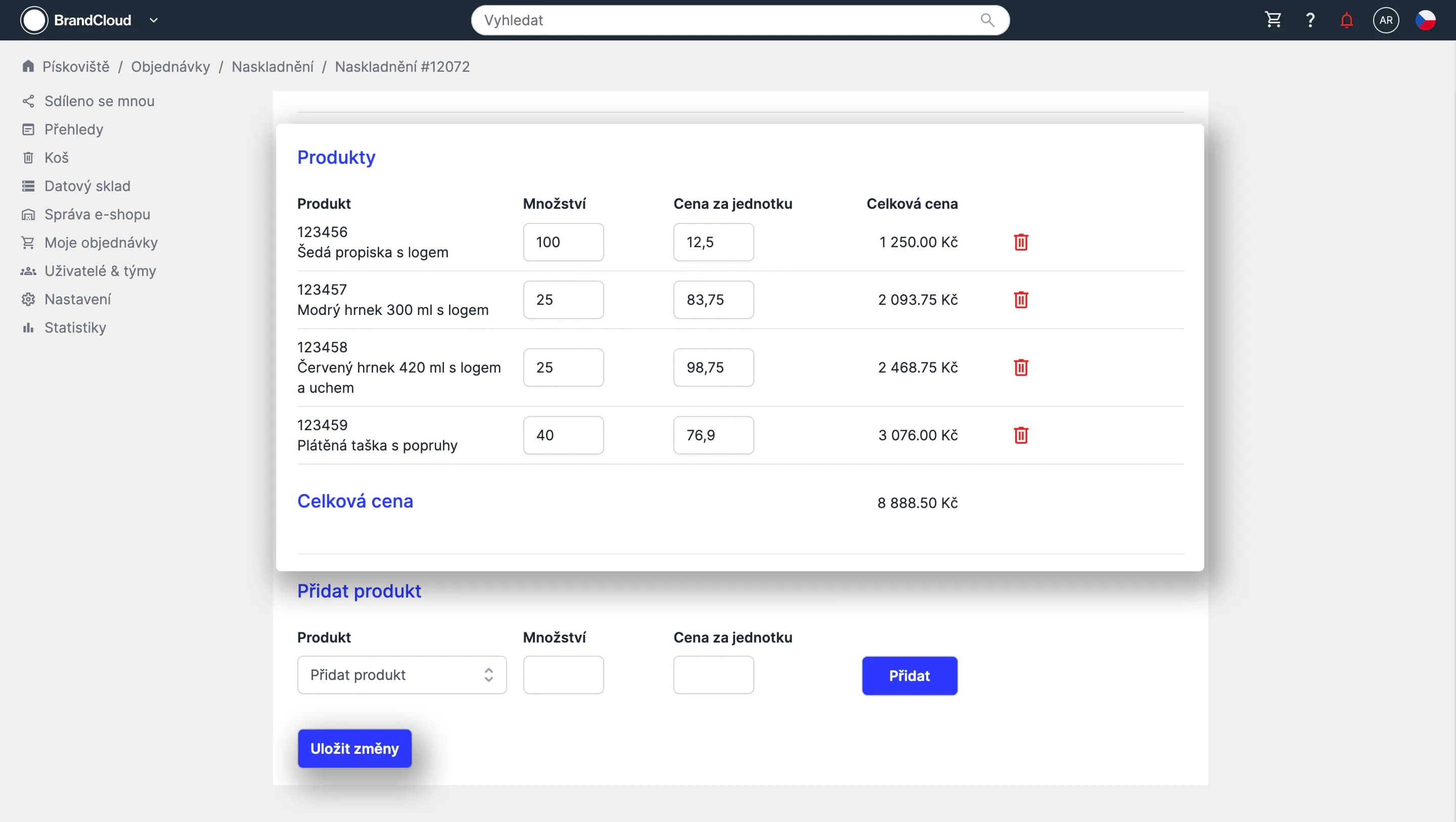This screenshot has width=1456, height=822.
Task: Expand the BrandCloud workspace chevron
Action: pyautogui.click(x=153, y=20)
